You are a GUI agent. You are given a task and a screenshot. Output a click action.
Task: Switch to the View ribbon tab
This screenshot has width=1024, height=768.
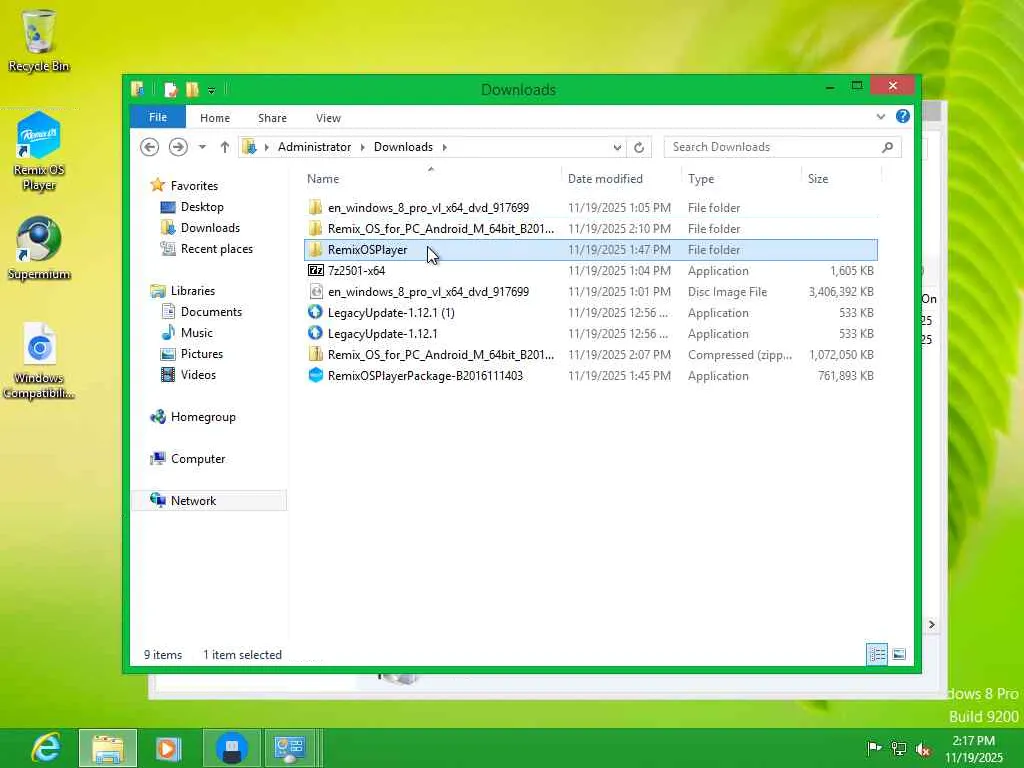[x=328, y=118]
